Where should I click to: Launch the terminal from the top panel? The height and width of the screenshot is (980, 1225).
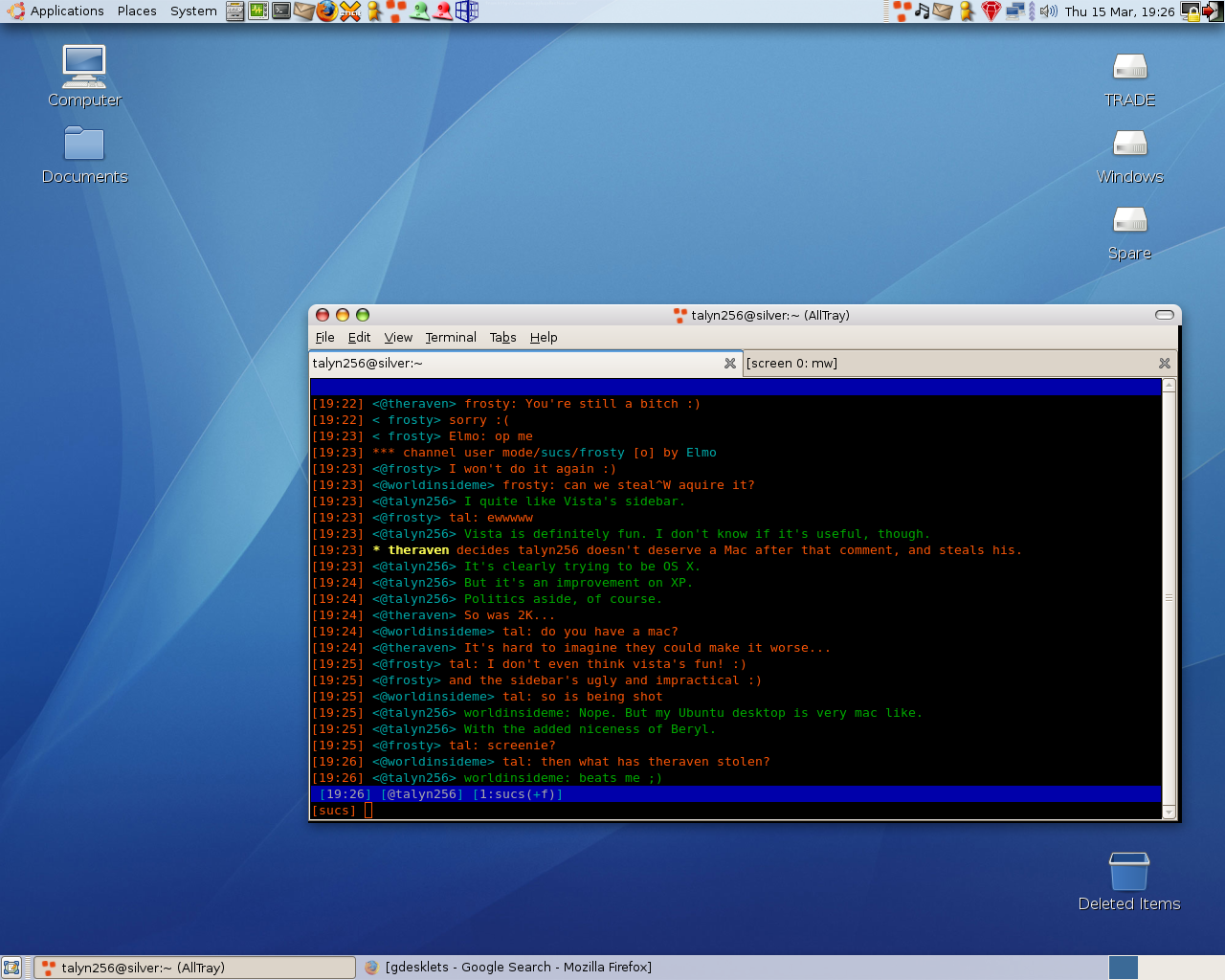(x=280, y=11)
